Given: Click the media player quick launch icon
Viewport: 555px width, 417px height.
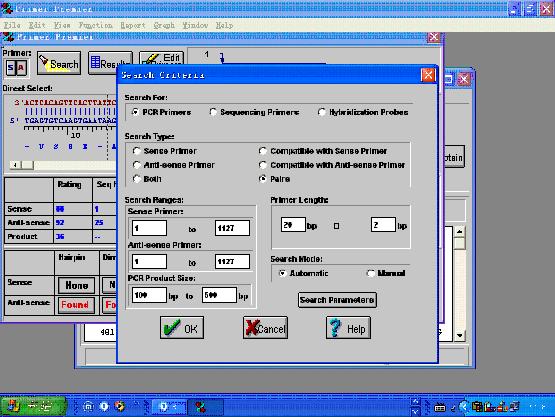Looking at the screenshot, I should pos(119,406).
